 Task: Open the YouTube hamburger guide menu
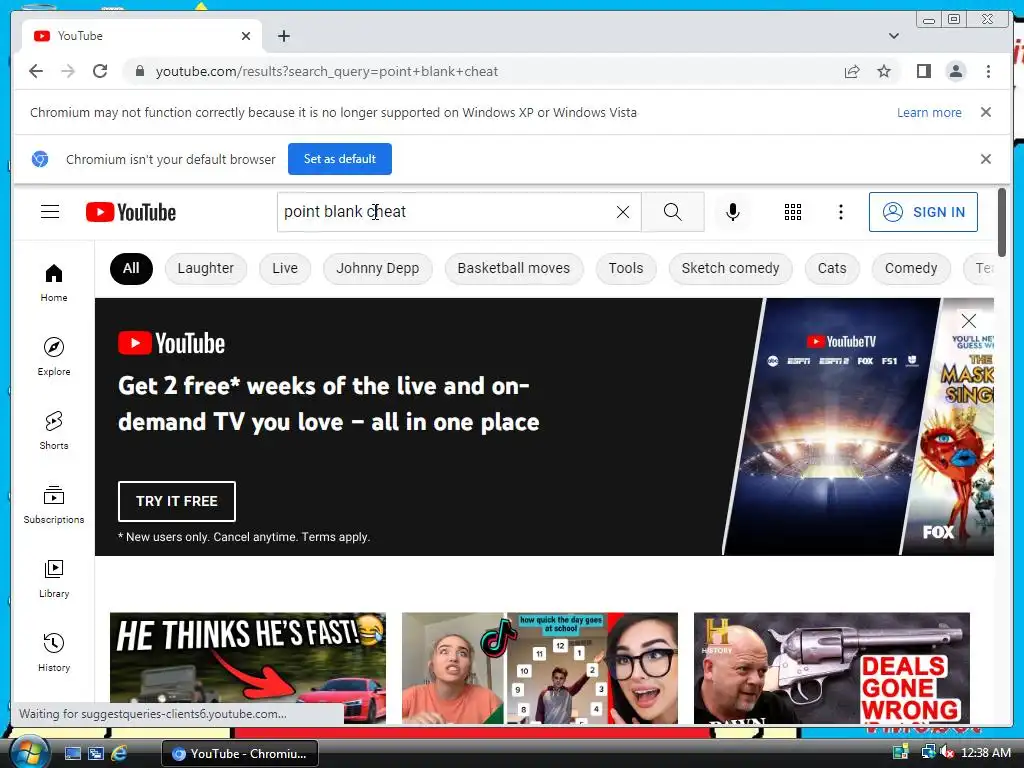click(x=50, y=212)
